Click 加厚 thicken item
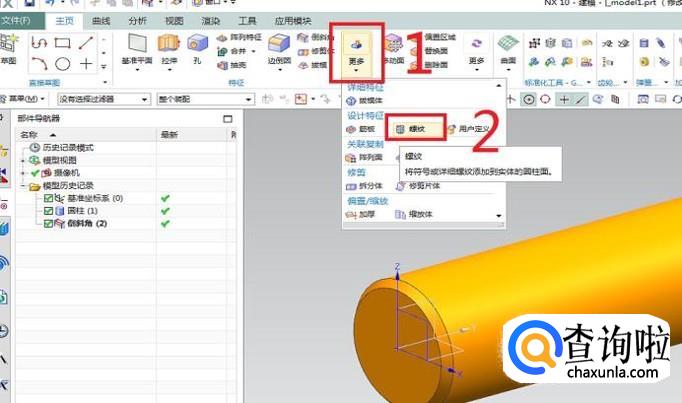The image size is (682, 403). click(360, 214)
